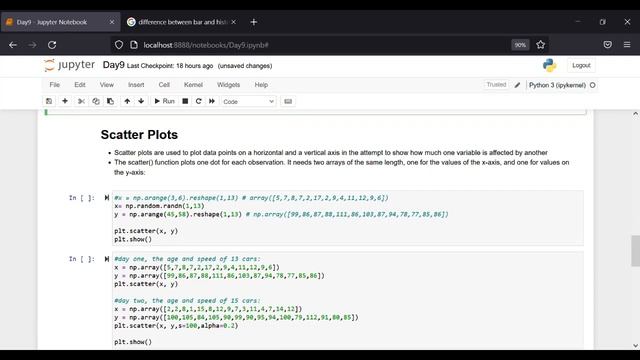Click inside np.random.randn code cell

point(348,218)
